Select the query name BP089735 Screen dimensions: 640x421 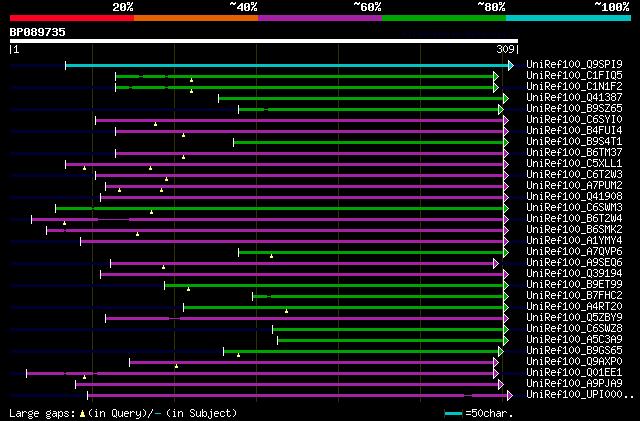[x=38, y=32]
